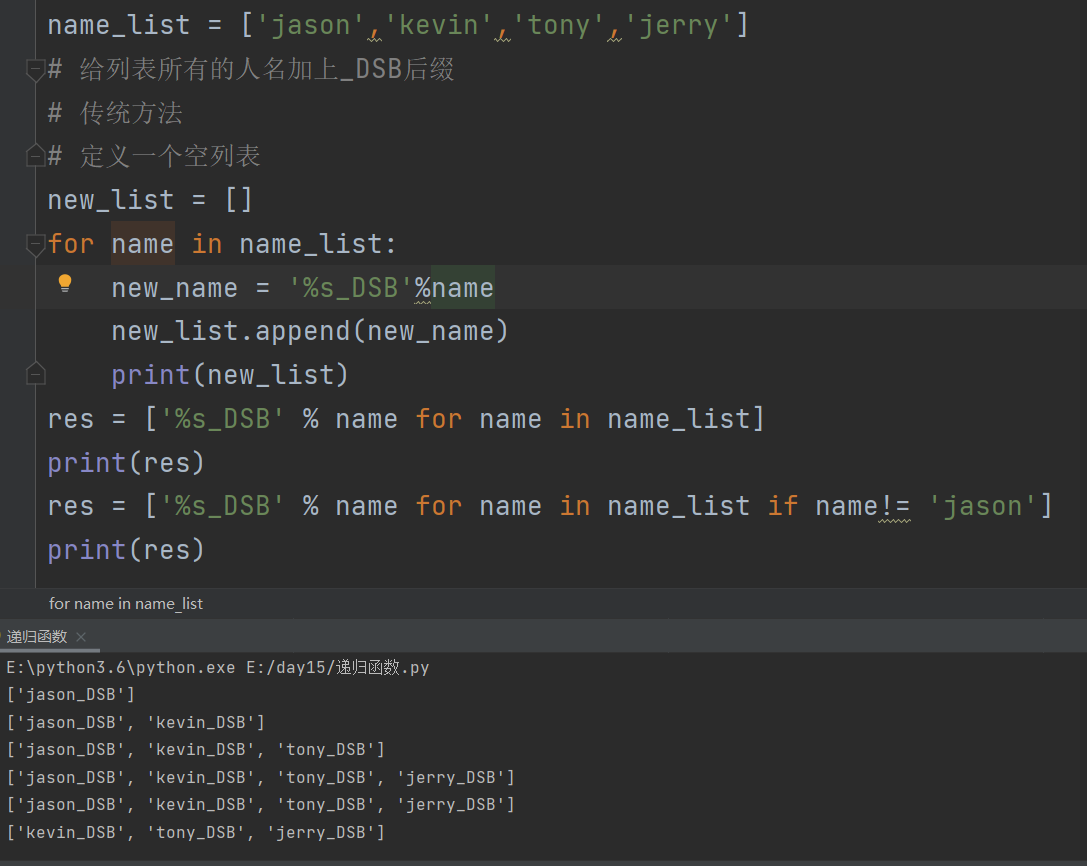Click the console output ['jason_DSB']
This screenshot has height=866, width=1087.
click(x=71, y=695)
